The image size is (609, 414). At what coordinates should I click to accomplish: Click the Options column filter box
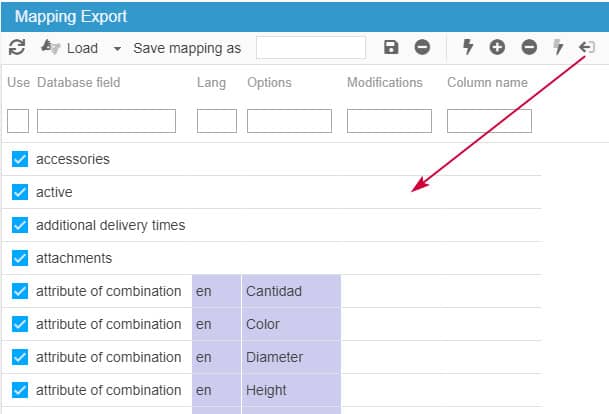[x=289, y=121]
